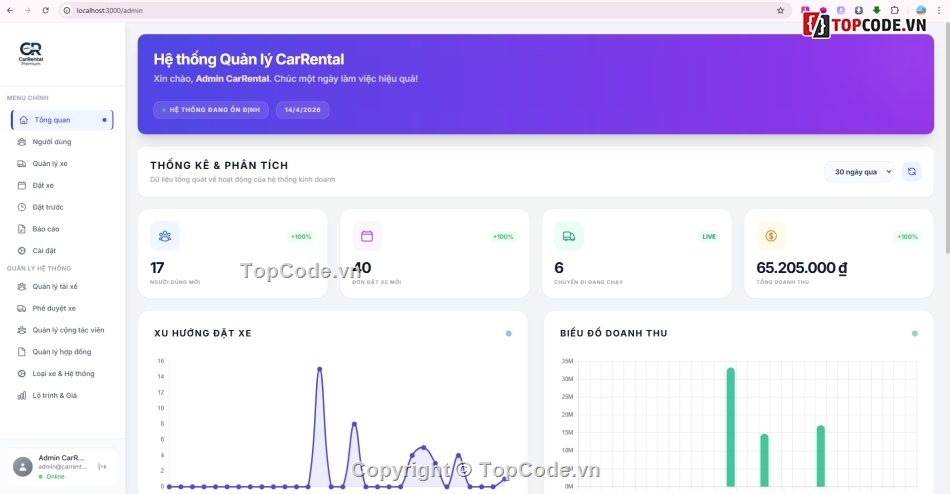Click the green legend dot of Biểu đồ doanh thu

coord(915,333)
